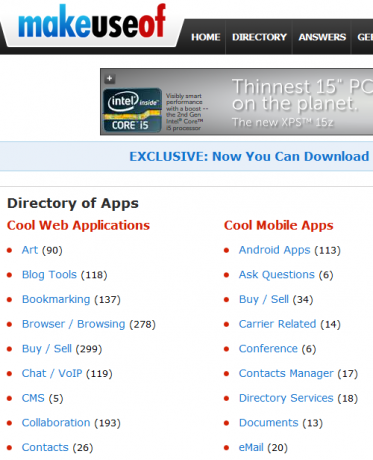This screenshot has width=373, height=460.
Task: Open Conference mobile category
Action: click(268, 349)
